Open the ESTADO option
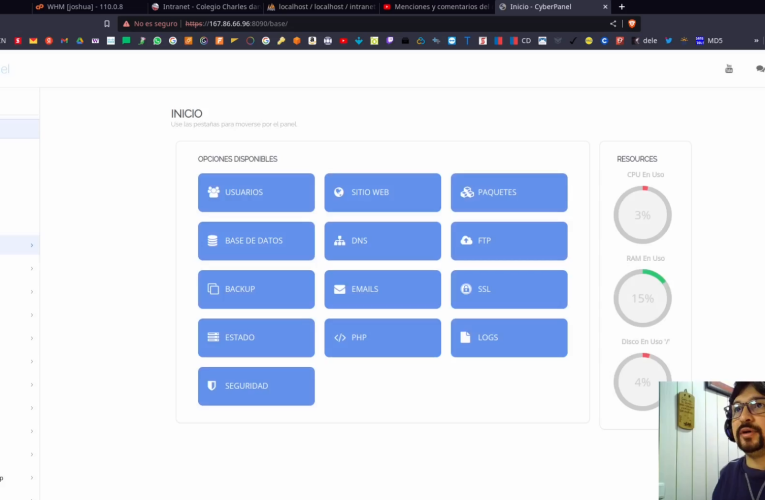 coord(256,338)
